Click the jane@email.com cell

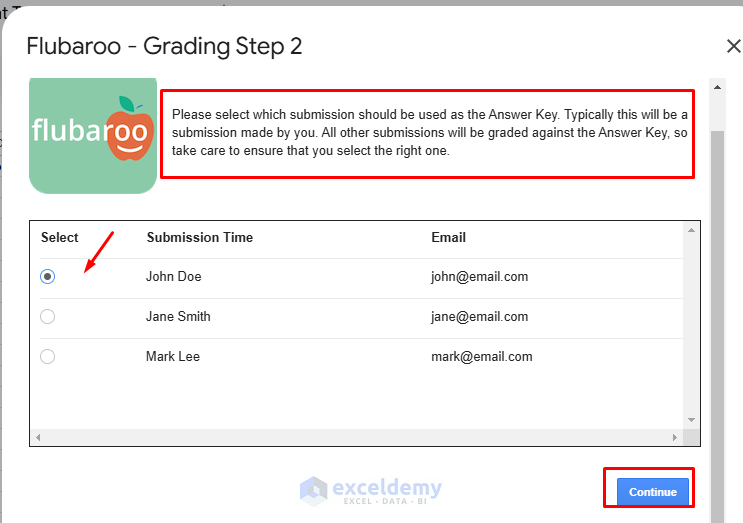click(x=479, y=317)
